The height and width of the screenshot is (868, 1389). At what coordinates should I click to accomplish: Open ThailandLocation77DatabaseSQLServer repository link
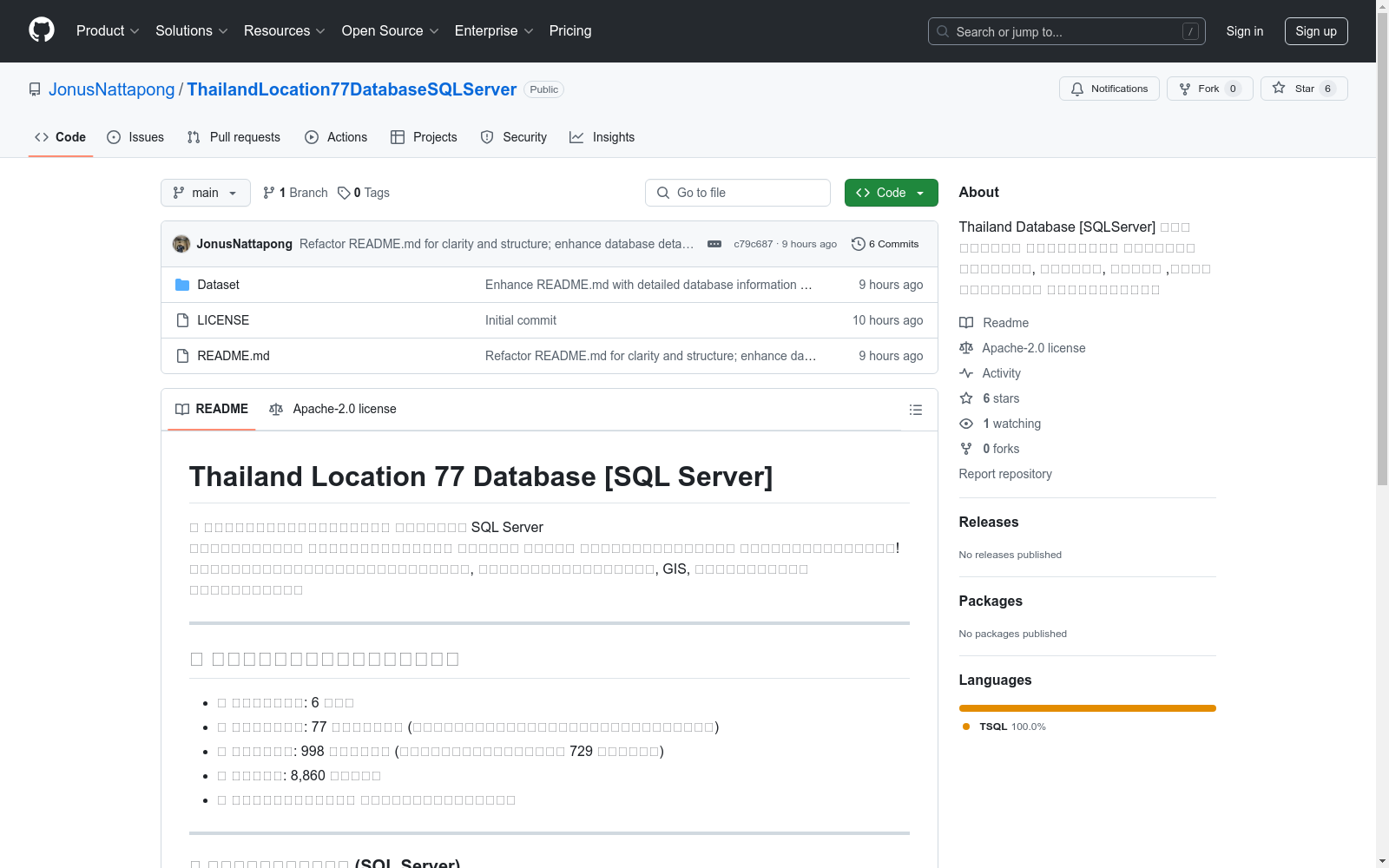click(352, 89)
